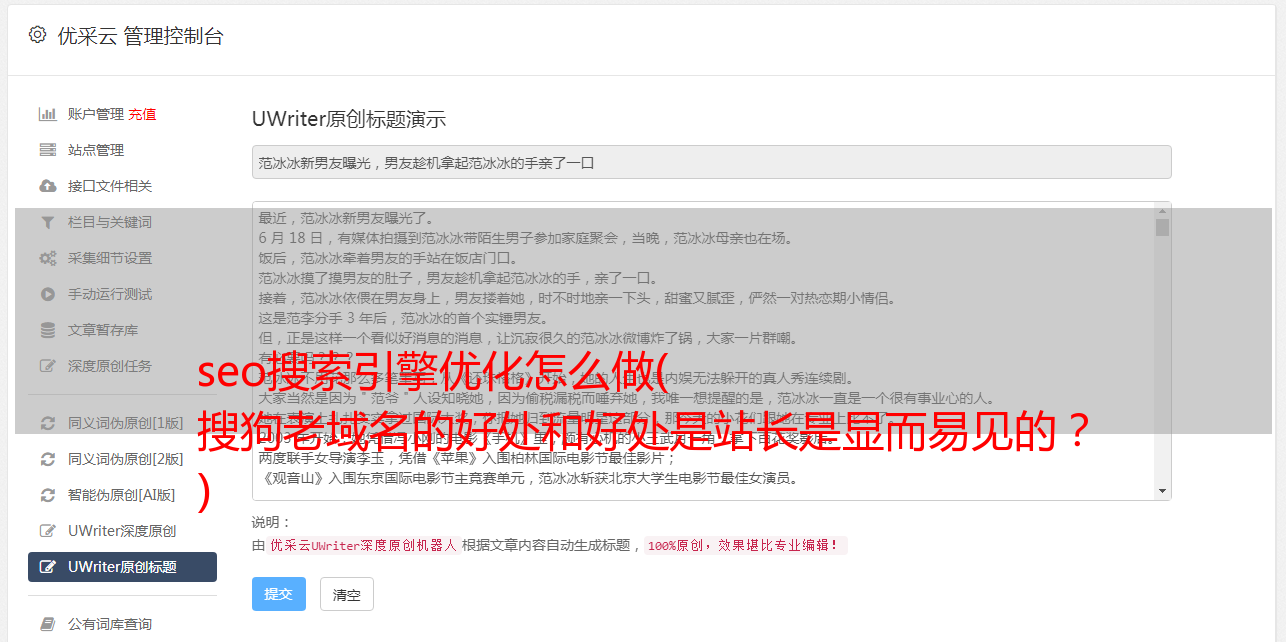Click the 公有词库查询 book icon
This screenshot has width=1286, height=642.
tap(47, 624)
